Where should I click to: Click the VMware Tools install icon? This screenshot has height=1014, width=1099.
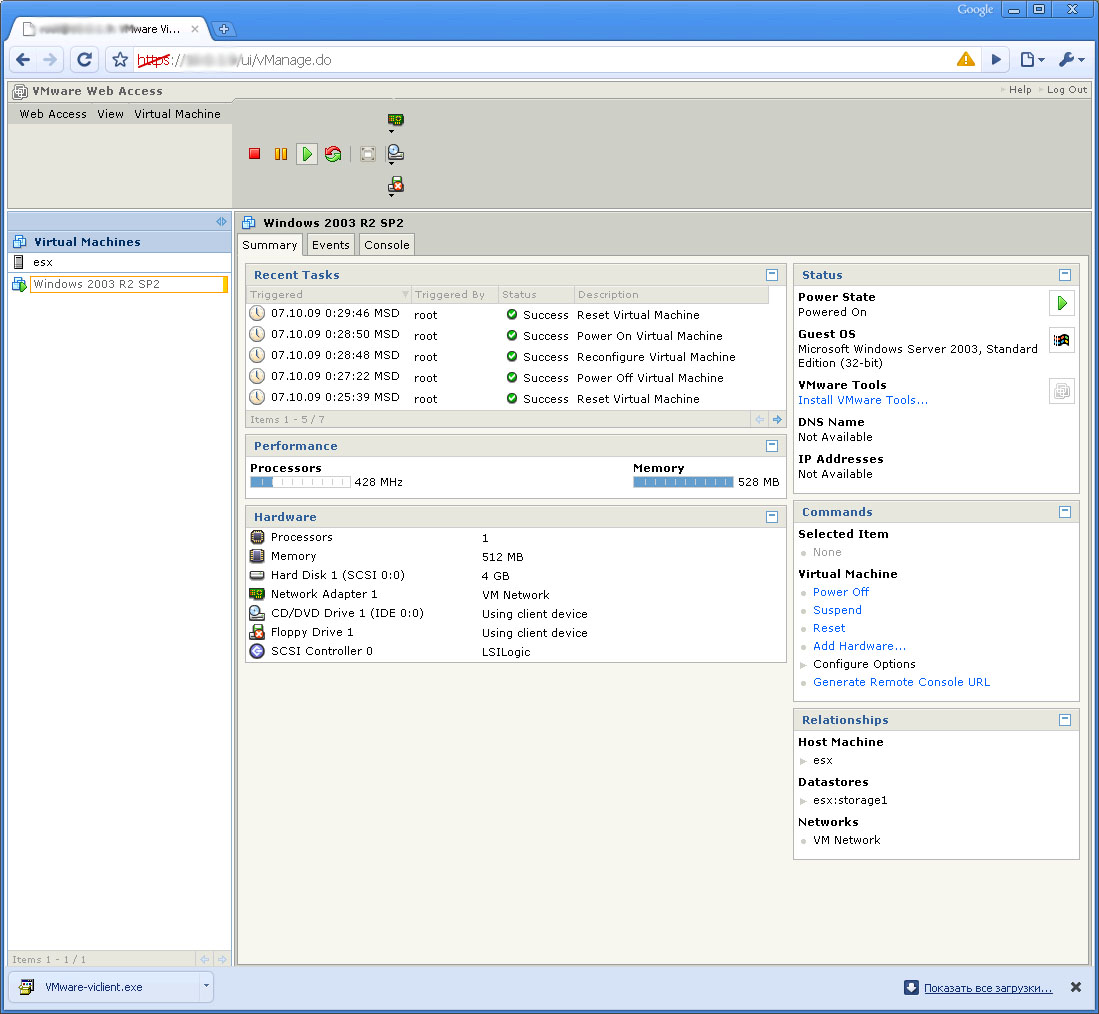[x=1062, y=391]
